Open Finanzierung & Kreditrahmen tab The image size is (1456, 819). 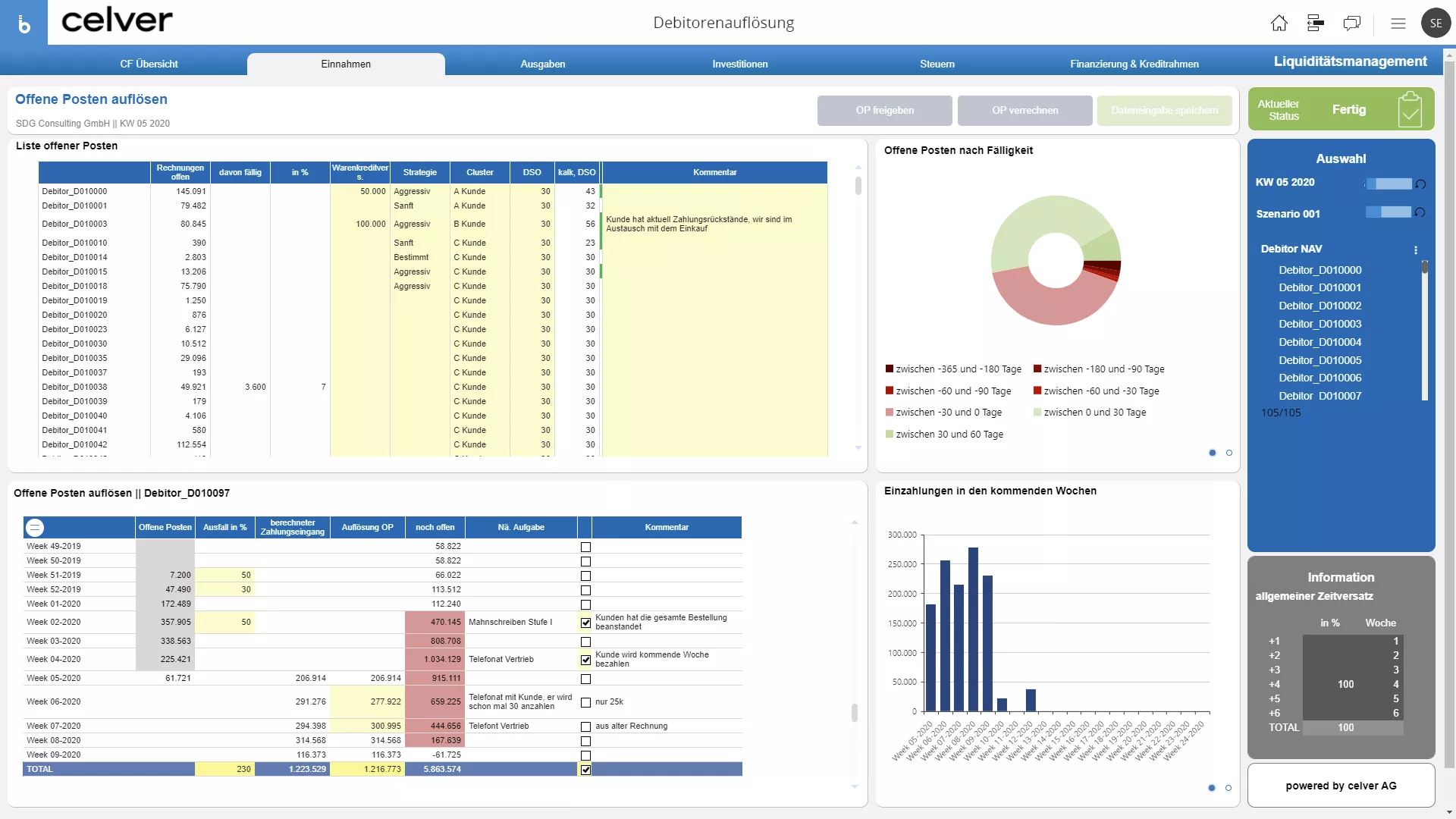coord(1134,64)
